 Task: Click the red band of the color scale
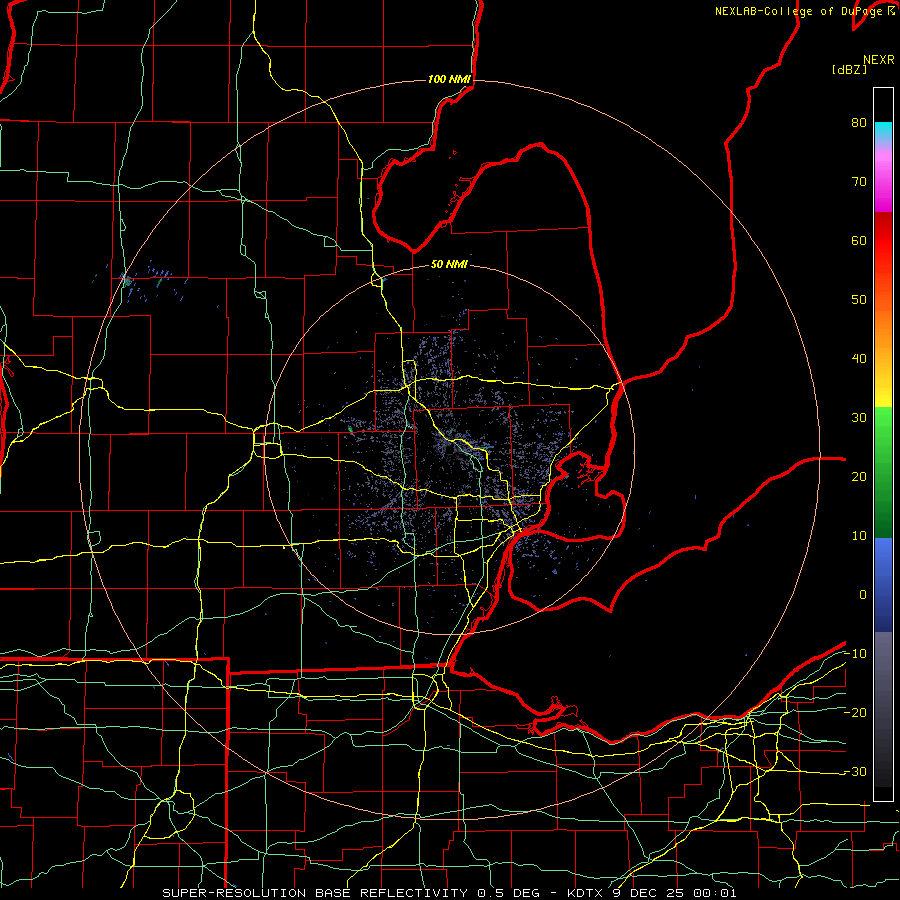coord(883,247)
